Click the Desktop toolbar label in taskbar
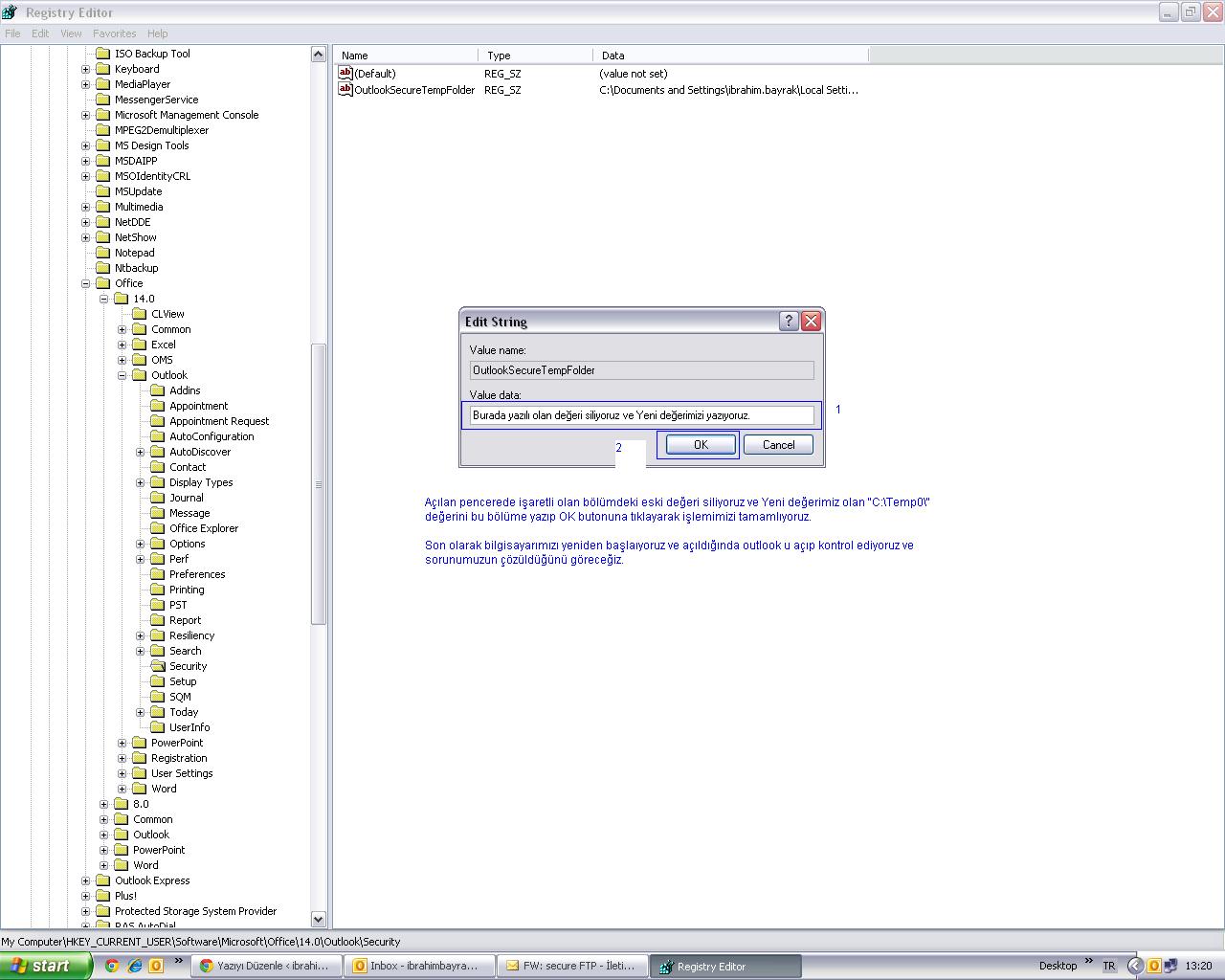This screenshot has width=1225, height=980. [x=1058, y=966]
